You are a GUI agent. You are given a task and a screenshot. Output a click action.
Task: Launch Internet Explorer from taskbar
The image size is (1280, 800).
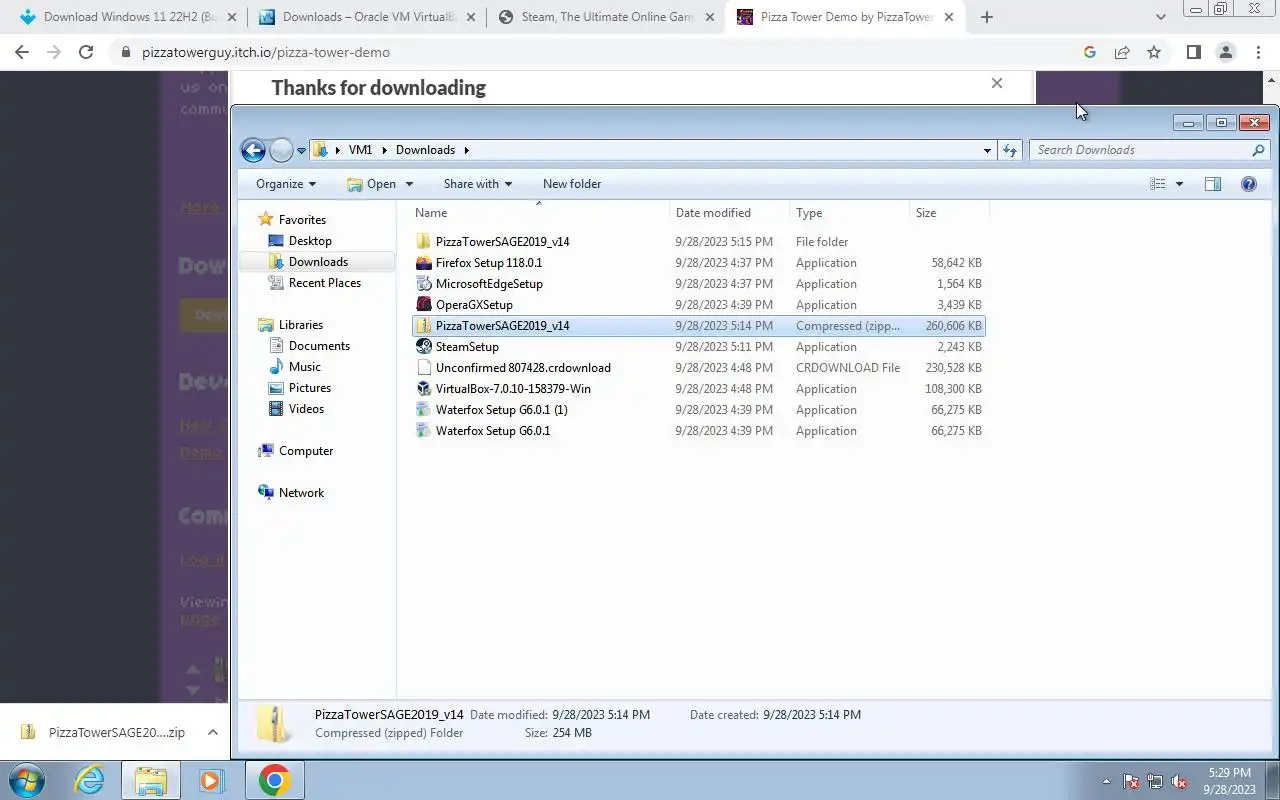coord(90,780)
